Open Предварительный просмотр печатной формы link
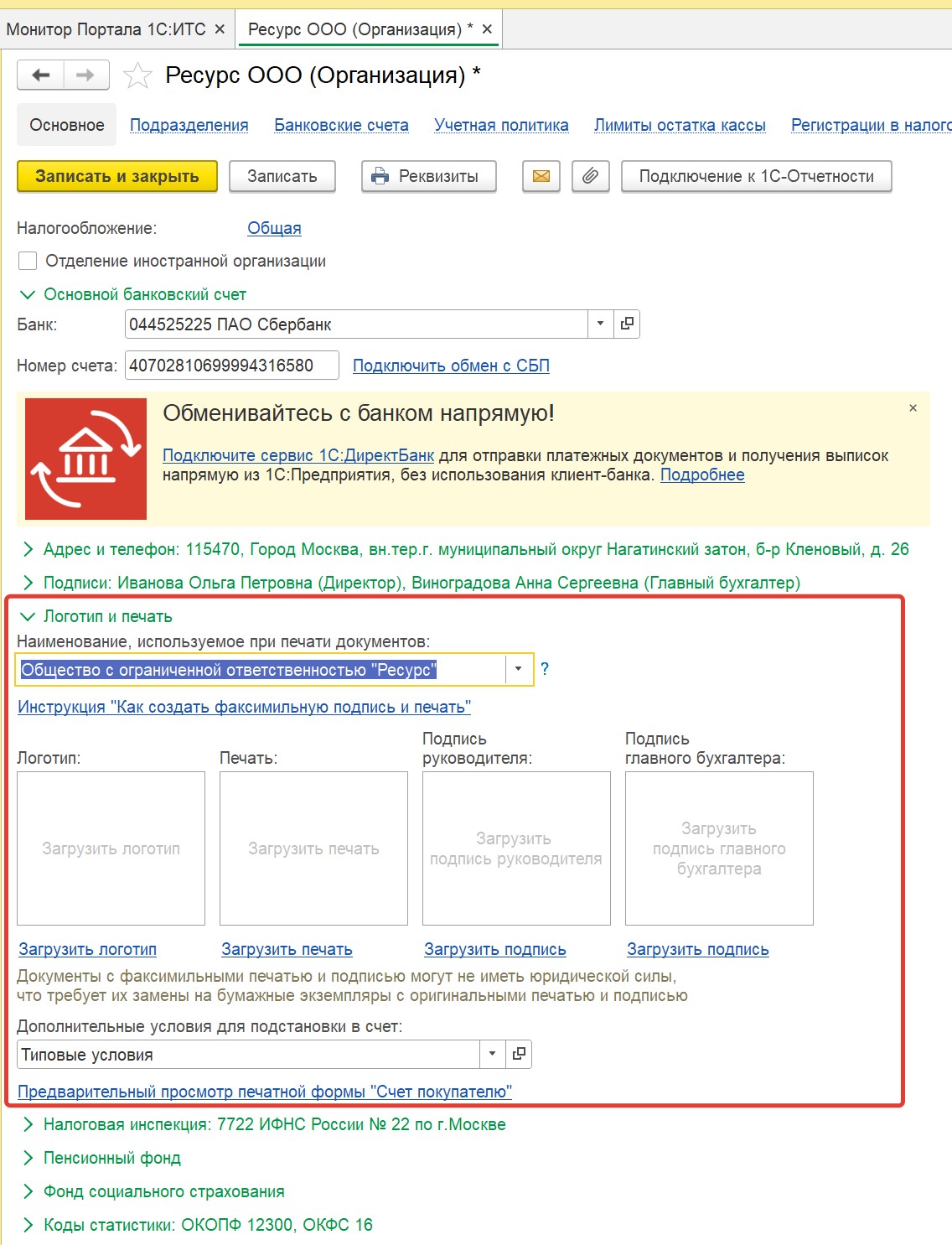Viewport: 952px width, 1245px height. 265,1092
